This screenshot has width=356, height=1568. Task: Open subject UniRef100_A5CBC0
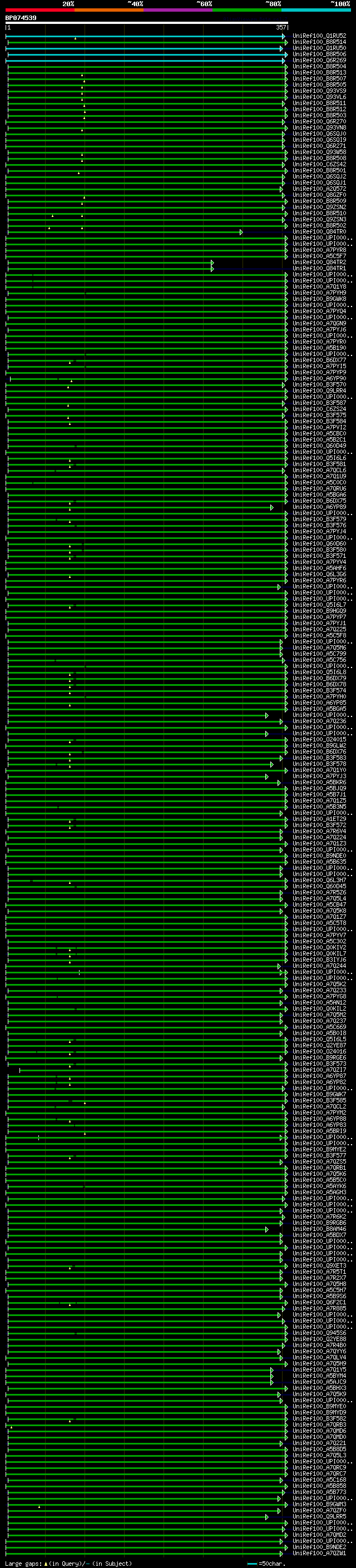pos(319,433)
